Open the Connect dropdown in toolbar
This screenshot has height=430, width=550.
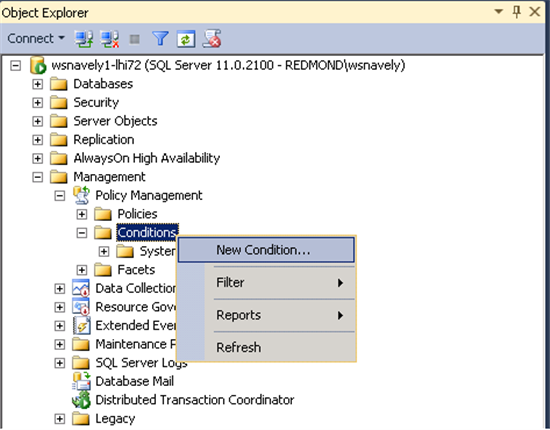pyautogui.click(x=36, y=38)
